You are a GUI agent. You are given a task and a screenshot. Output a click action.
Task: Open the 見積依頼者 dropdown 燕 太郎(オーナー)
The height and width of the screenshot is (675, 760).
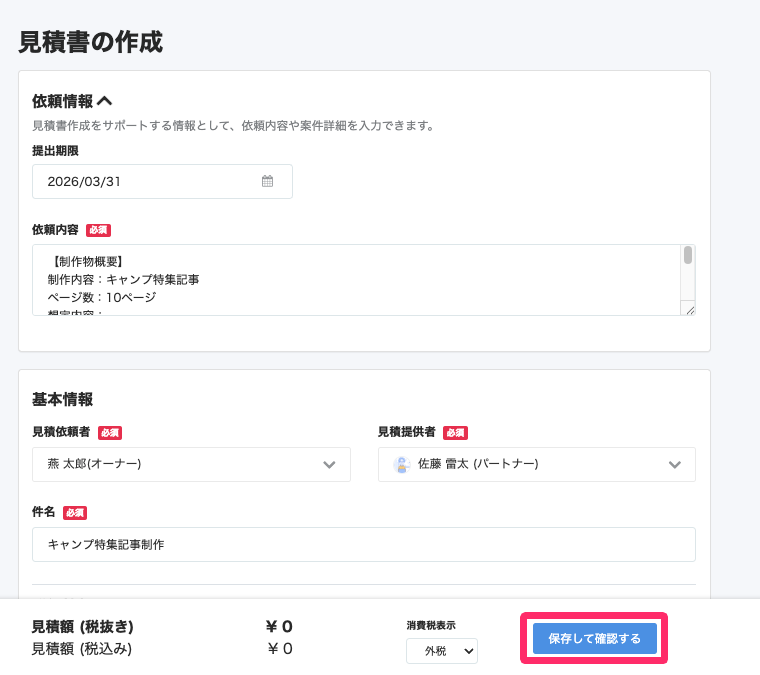click(191, 464)
